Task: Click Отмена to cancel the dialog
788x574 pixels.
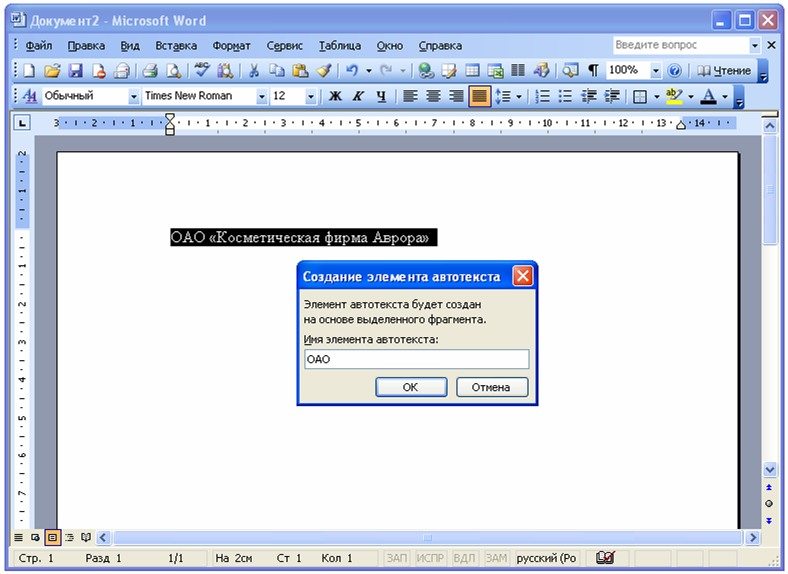Action: coord(491,387)
